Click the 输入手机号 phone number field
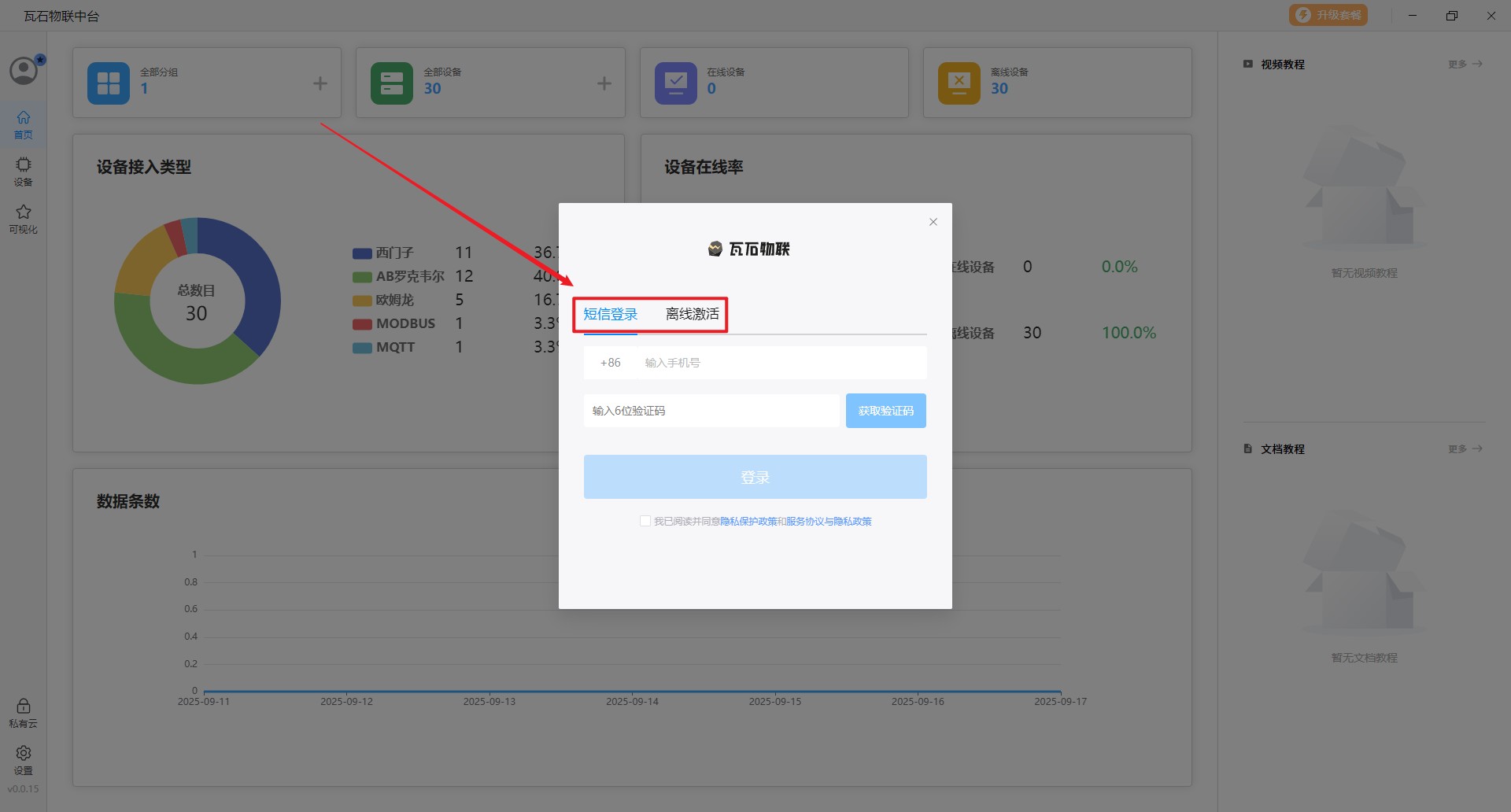 click(x=779, y=363)
